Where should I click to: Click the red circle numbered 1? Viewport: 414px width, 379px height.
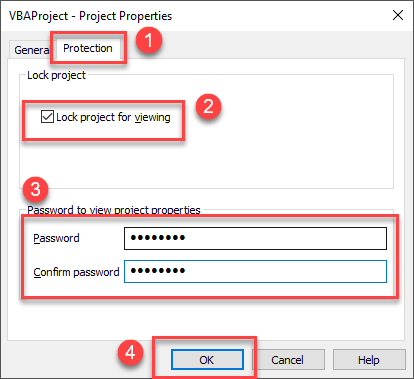pos(149,40)
